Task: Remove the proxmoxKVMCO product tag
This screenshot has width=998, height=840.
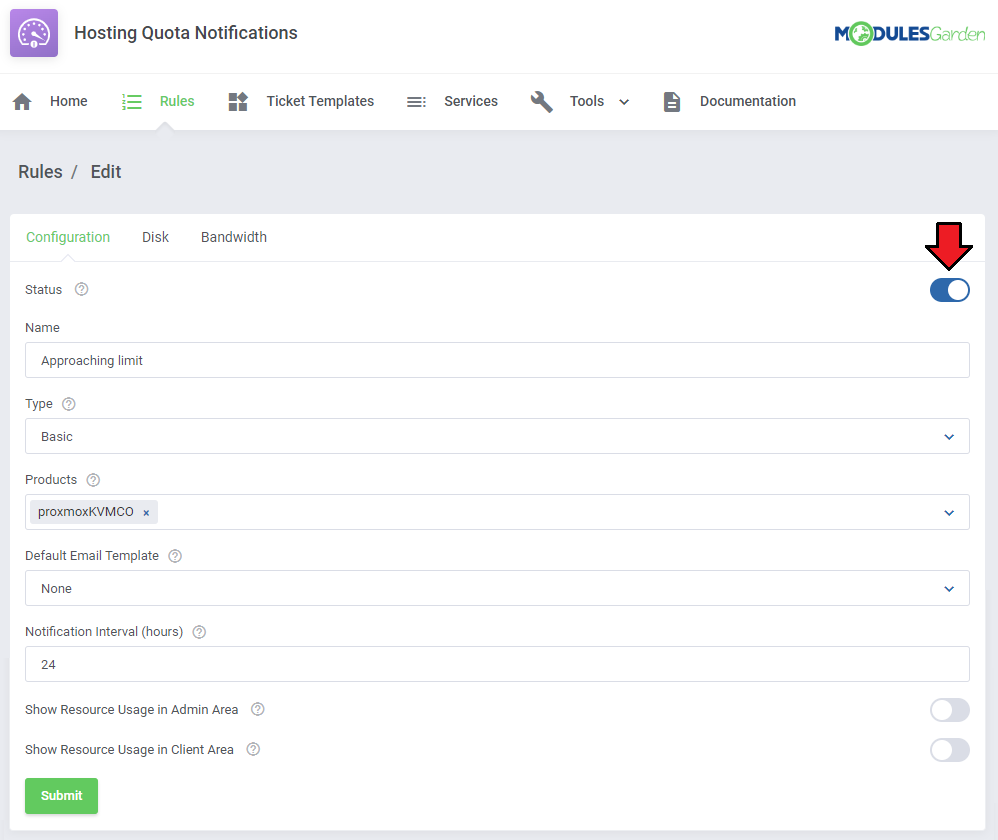Action: tap(146, 513)
